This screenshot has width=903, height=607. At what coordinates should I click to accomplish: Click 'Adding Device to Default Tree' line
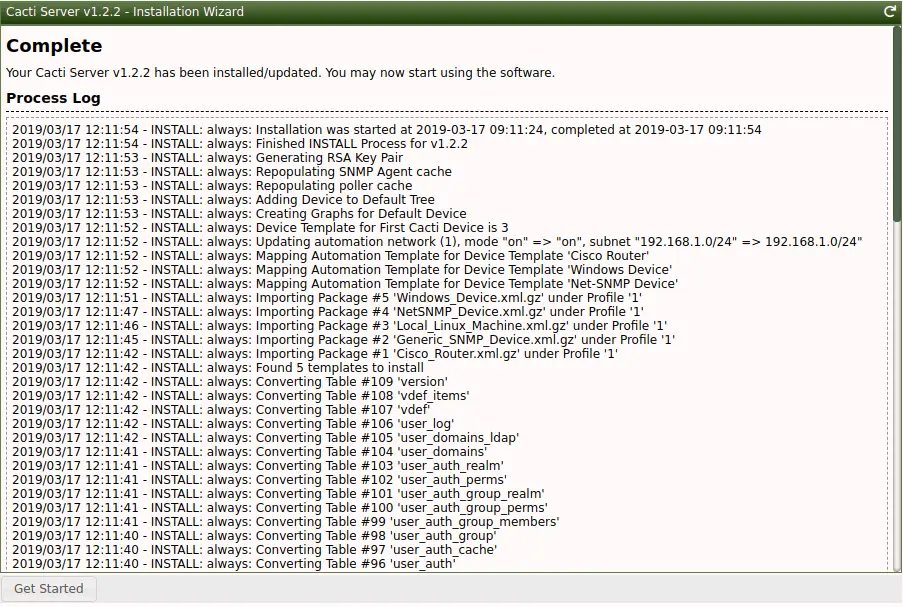click(223, 200)
